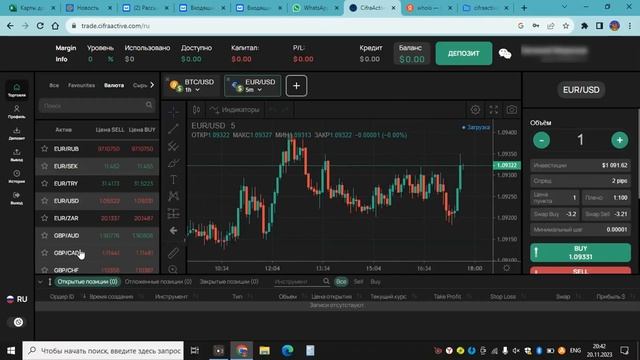Switch to the Favourites asset tab
Screen dimensions: 640x360
82,85
